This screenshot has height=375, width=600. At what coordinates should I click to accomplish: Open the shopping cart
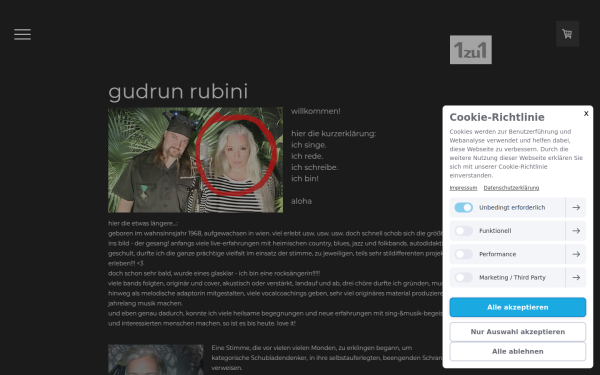(x=567, y=34)
